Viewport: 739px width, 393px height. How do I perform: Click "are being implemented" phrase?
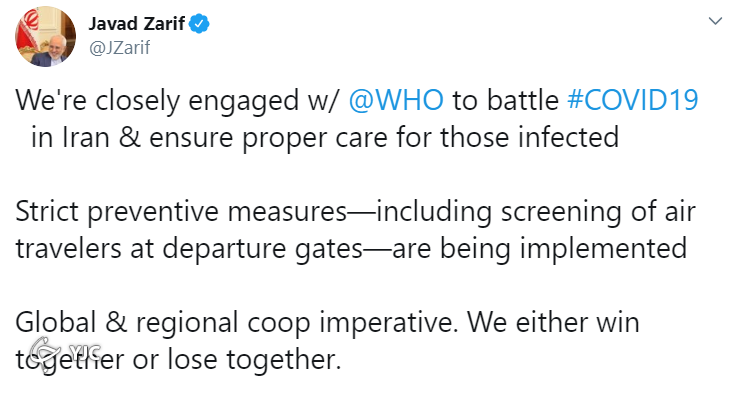tap(539, 249)
